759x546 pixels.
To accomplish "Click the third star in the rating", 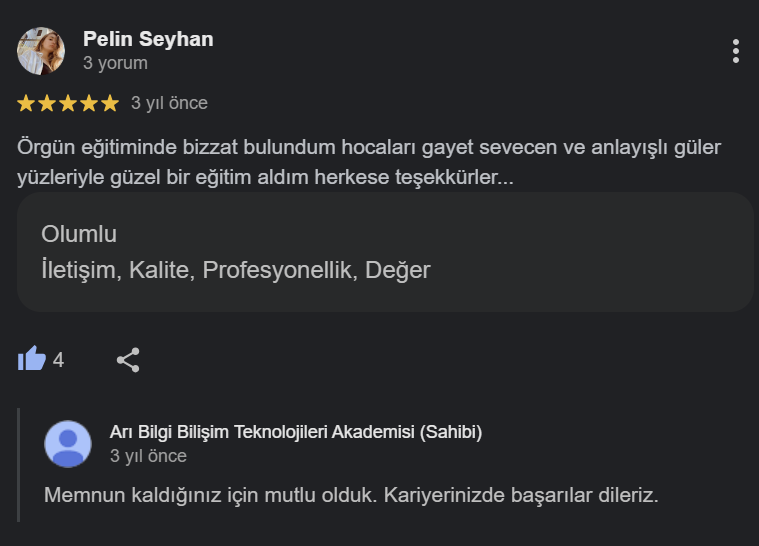I will tap(68, 103).
